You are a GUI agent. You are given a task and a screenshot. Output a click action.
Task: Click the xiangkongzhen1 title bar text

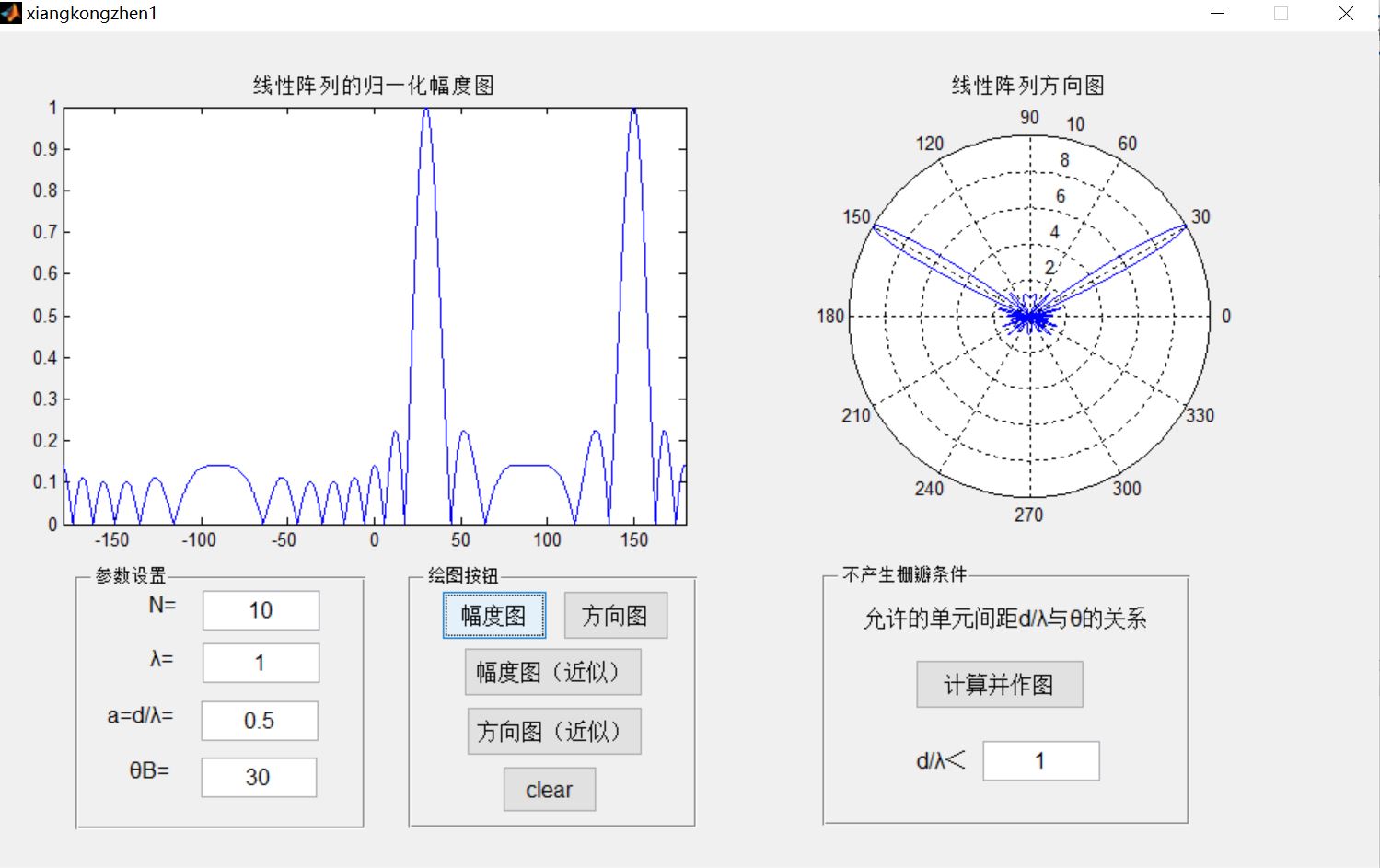92,13
